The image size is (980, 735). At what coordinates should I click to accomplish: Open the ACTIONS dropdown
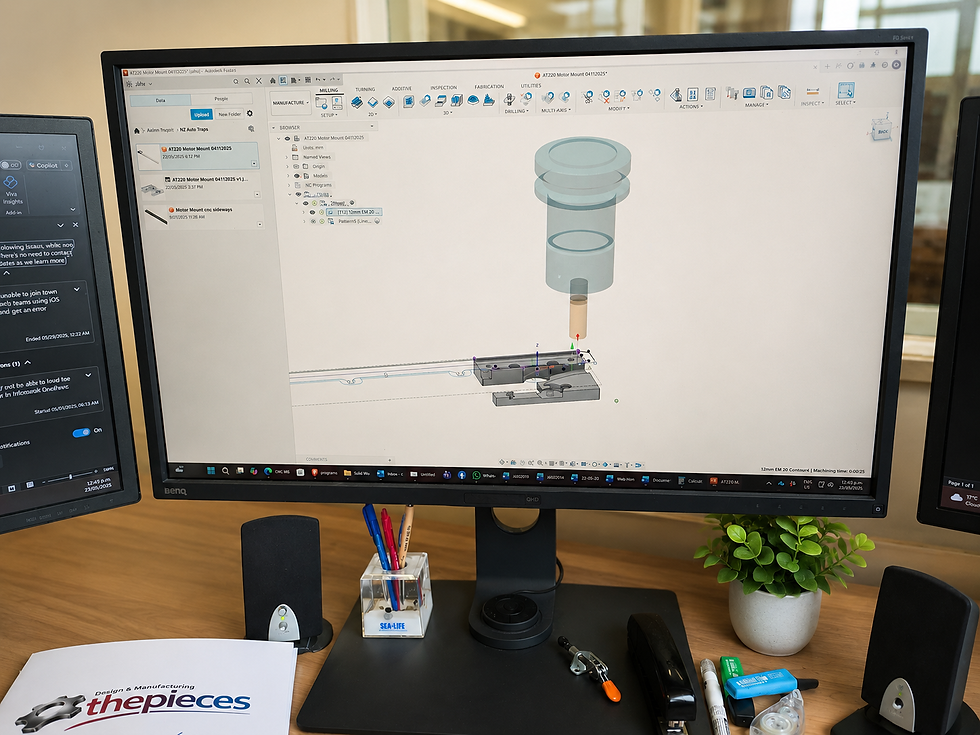tap(691, 107)
